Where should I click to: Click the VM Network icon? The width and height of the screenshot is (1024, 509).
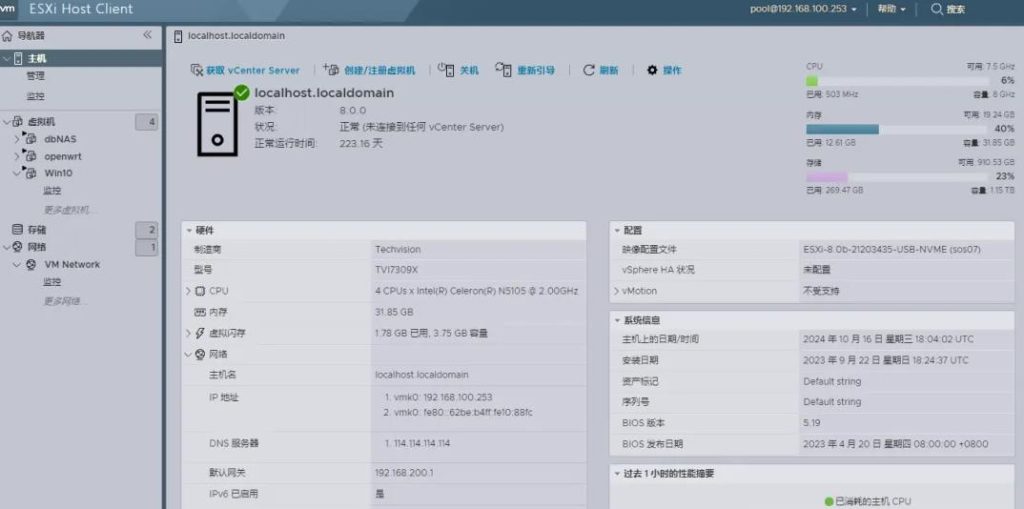[31, 265]
